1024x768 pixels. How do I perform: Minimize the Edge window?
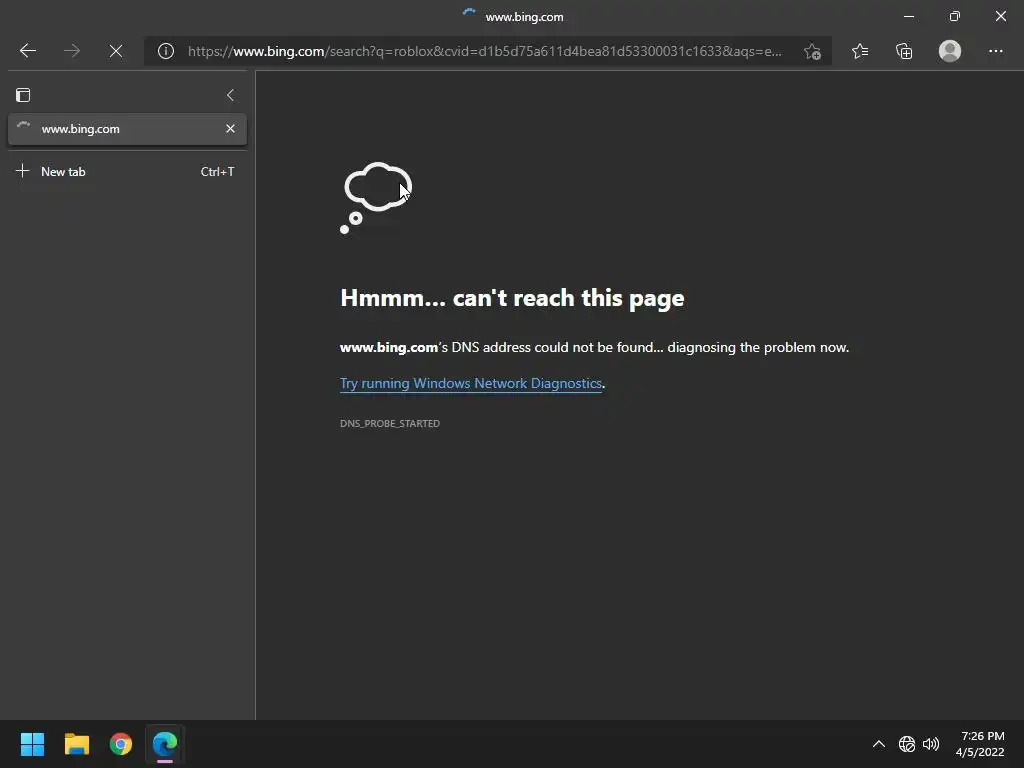tap(909, 16)
